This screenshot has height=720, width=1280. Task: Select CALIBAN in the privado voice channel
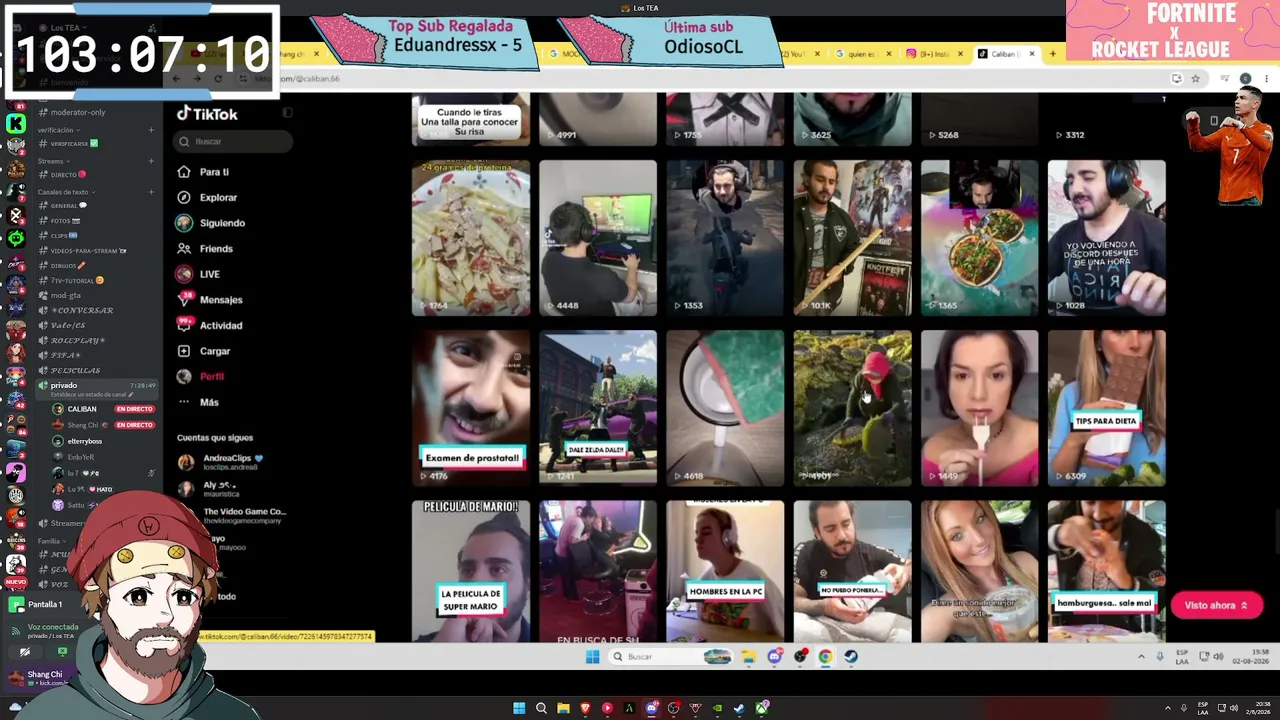point(103,409)
